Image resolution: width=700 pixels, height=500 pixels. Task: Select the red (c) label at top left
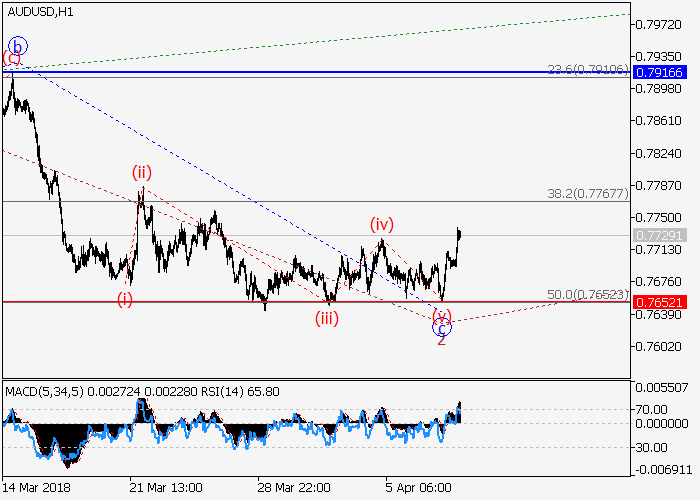point(11,59)
